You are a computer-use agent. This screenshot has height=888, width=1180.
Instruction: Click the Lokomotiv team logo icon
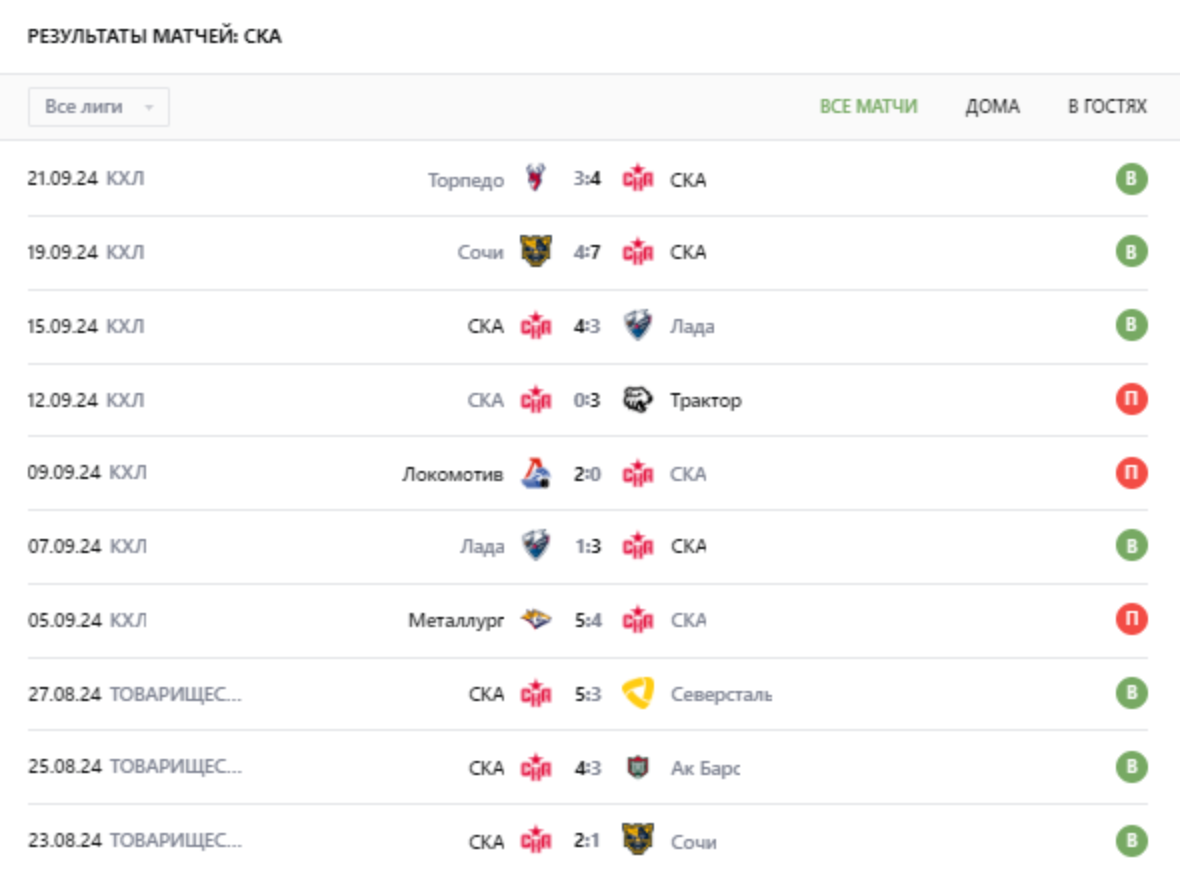pyautogui.click(x=537, y=474)
